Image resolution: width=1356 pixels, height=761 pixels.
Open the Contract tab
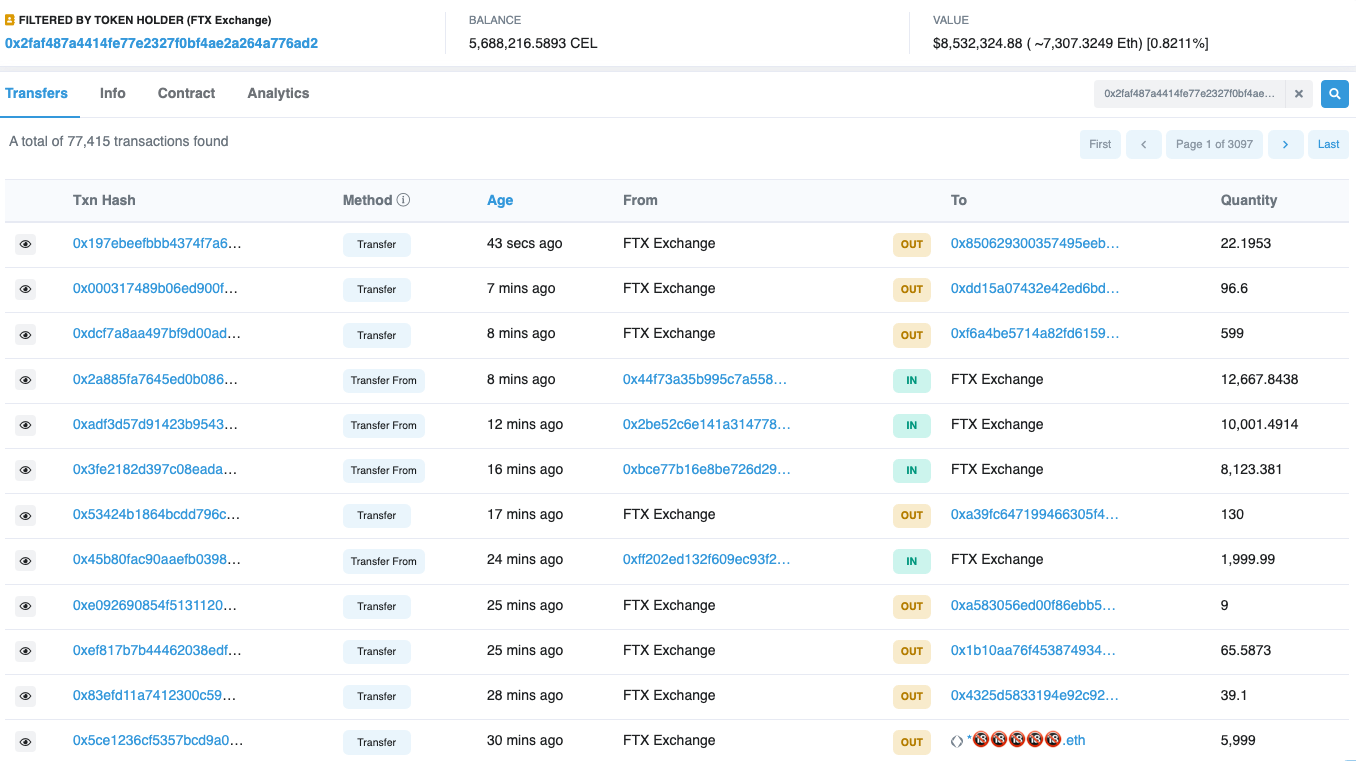pos(186,93)
